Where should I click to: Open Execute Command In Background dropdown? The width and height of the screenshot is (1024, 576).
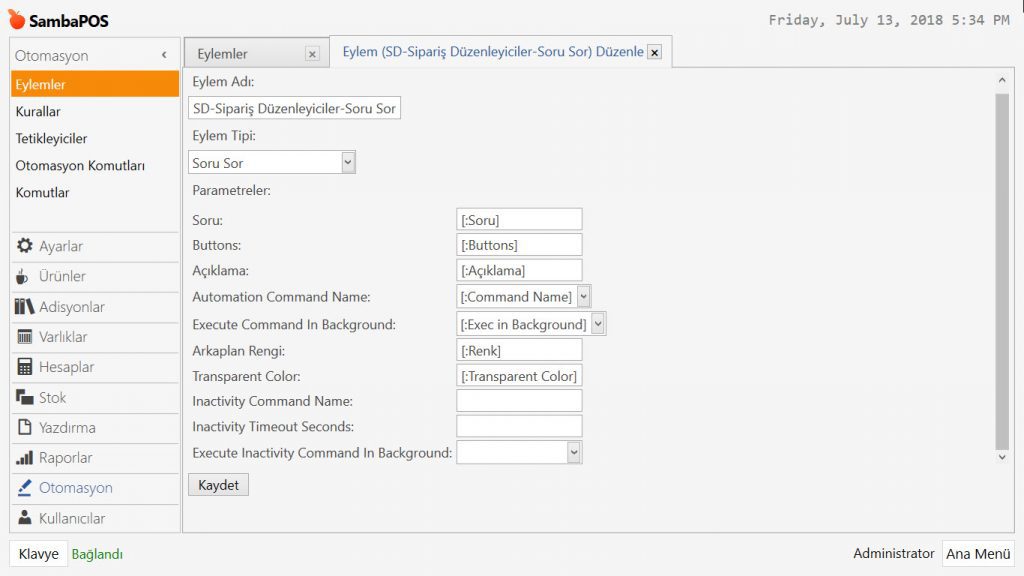(598, 324)
